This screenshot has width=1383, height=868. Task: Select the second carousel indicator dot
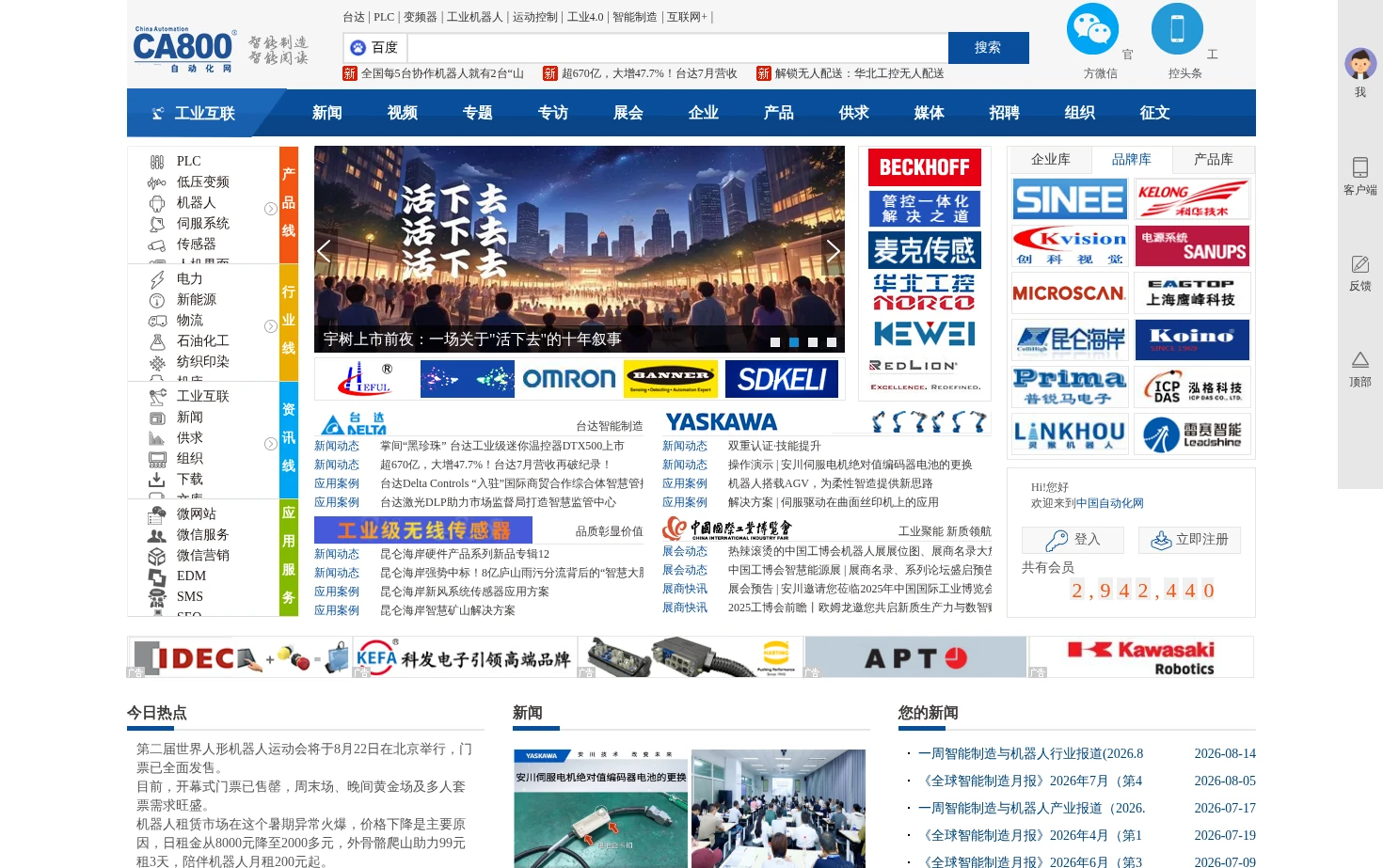click(x=794, y=342)
